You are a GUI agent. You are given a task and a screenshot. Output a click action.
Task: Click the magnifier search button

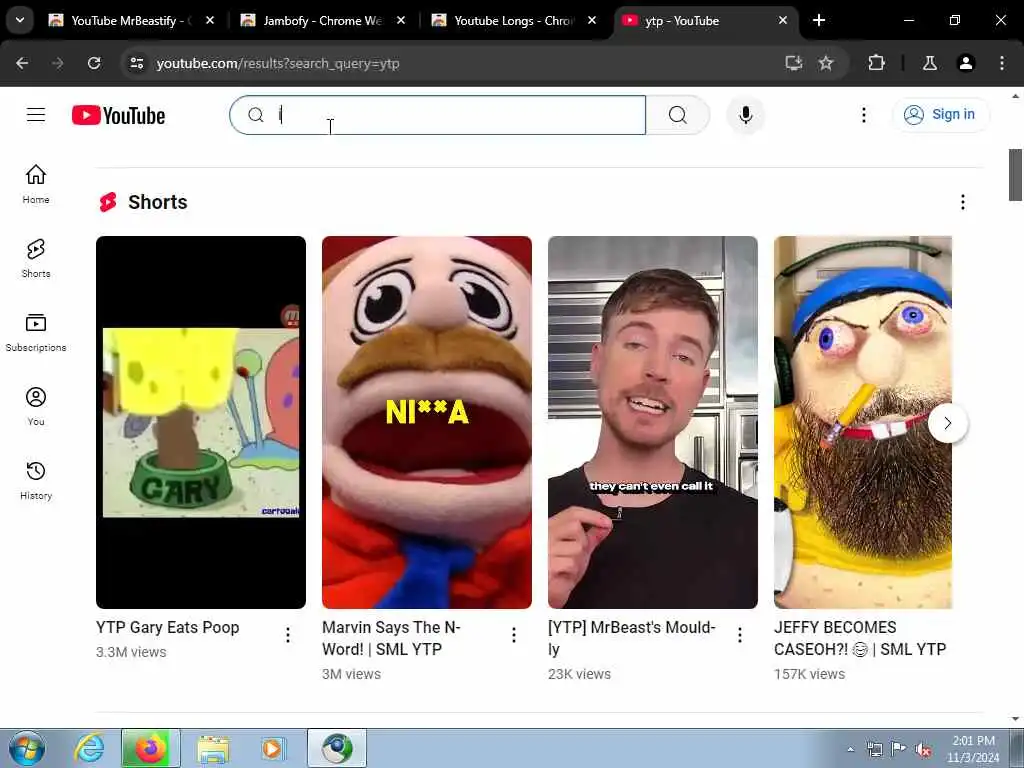point(677,115)
